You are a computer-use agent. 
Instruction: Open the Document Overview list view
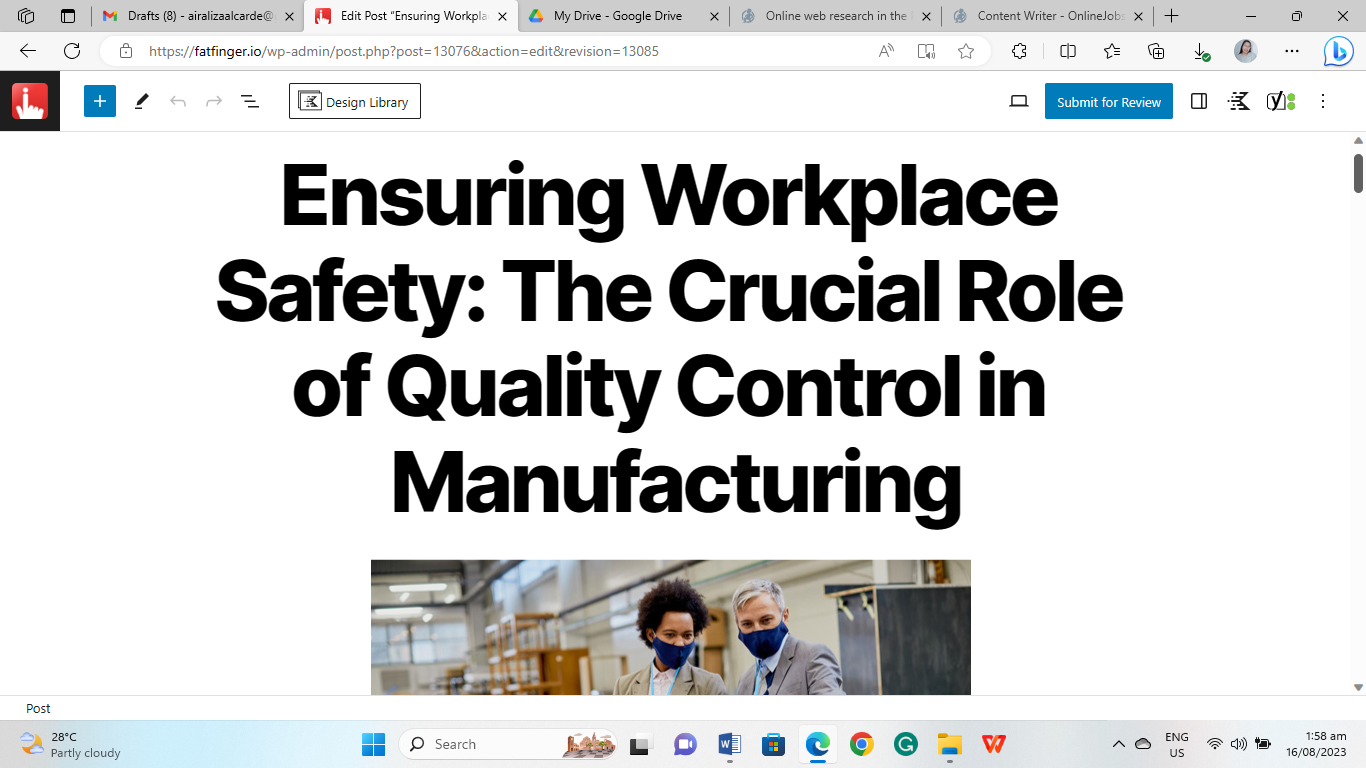click(x=250, y=101)
